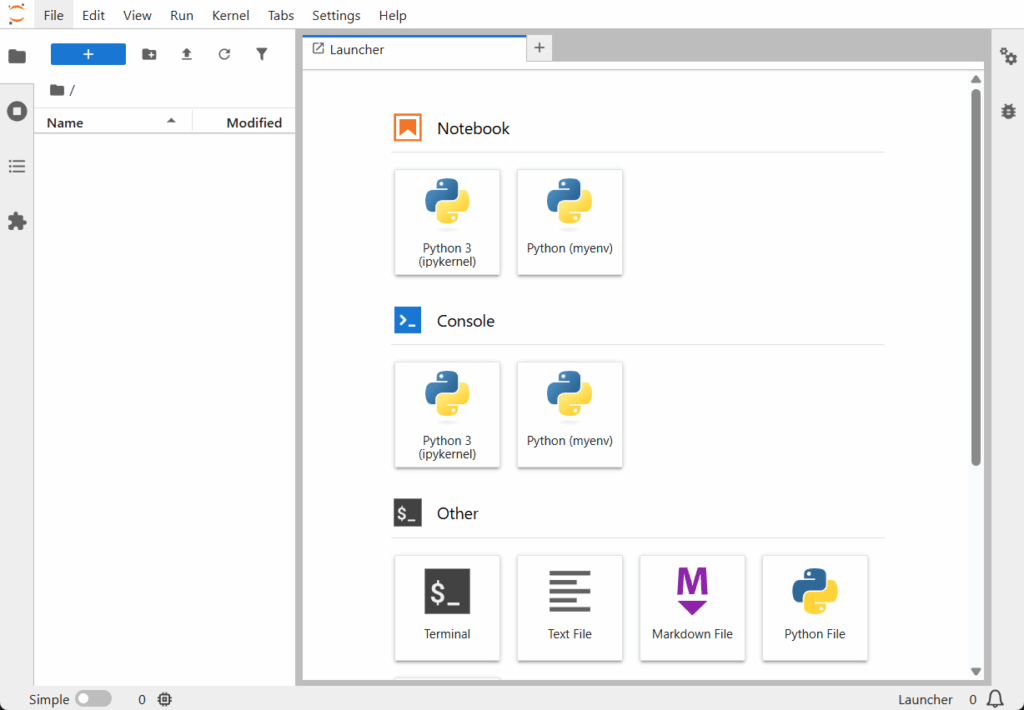Refresh the file browser list
The height and width of the screenshot is (710, 1024).
[224, 54]
